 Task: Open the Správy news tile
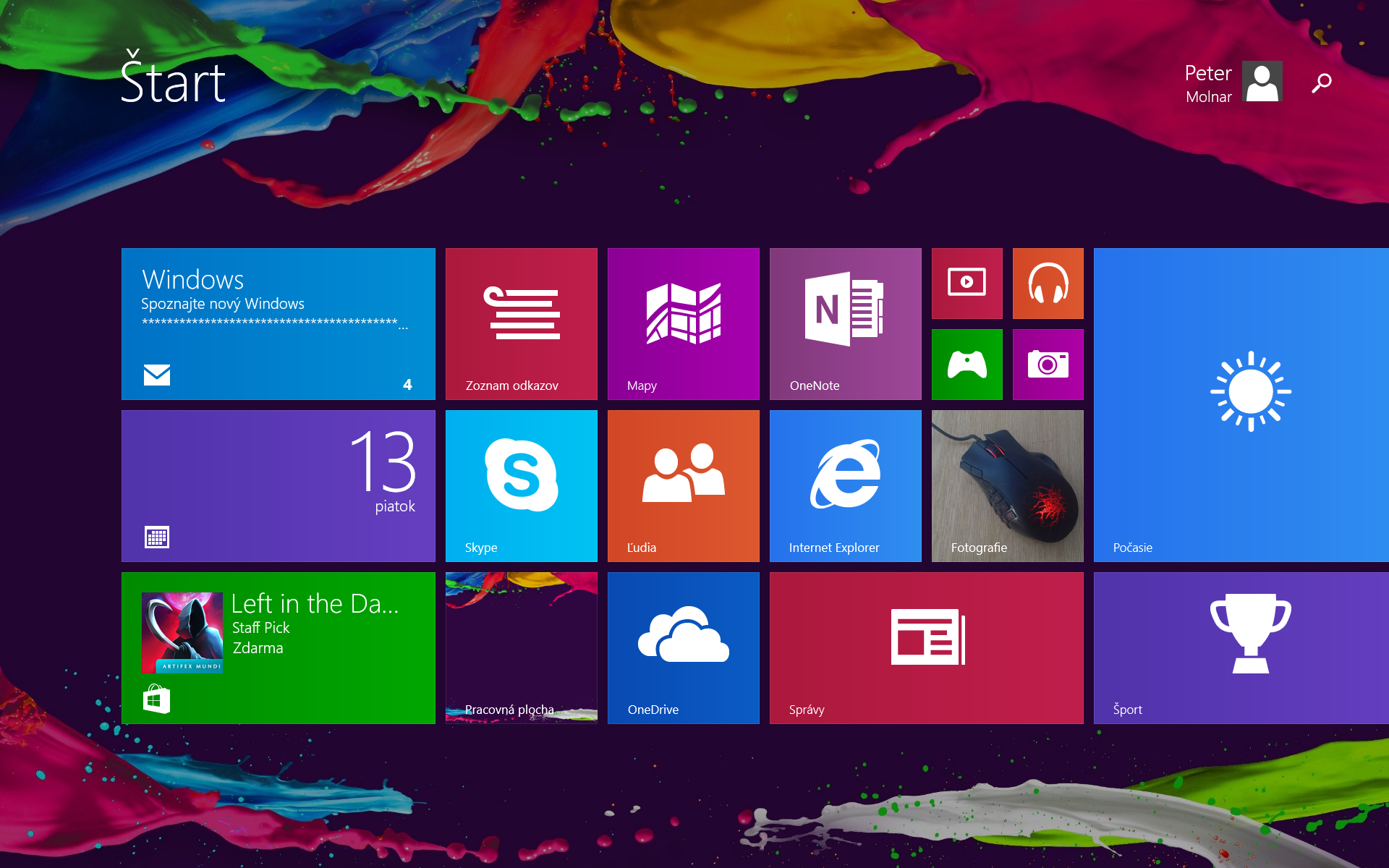(927, 648)
